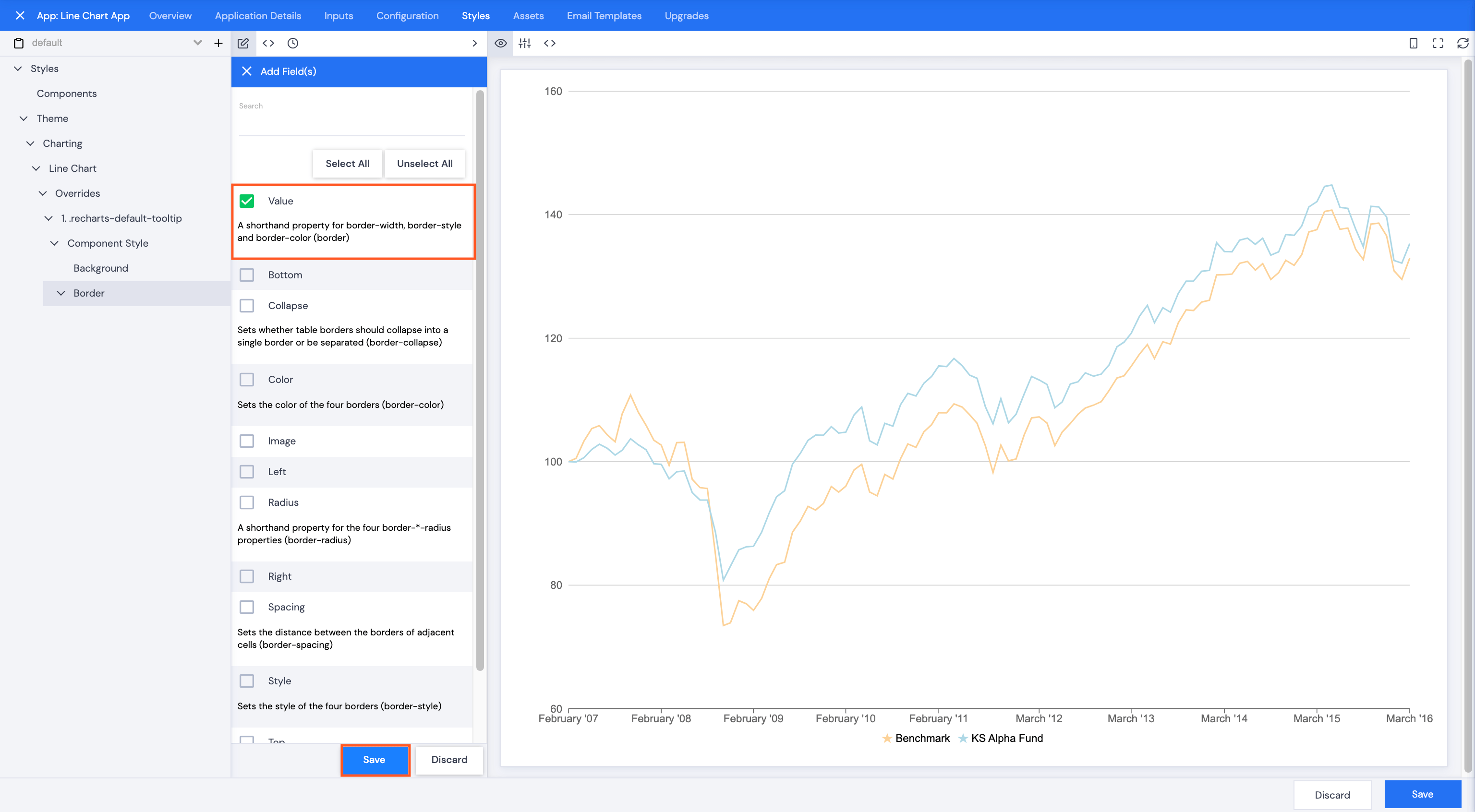Collapse the Line Chart tree section
This screenshot has width=1475, height=812.
[36, 168]
